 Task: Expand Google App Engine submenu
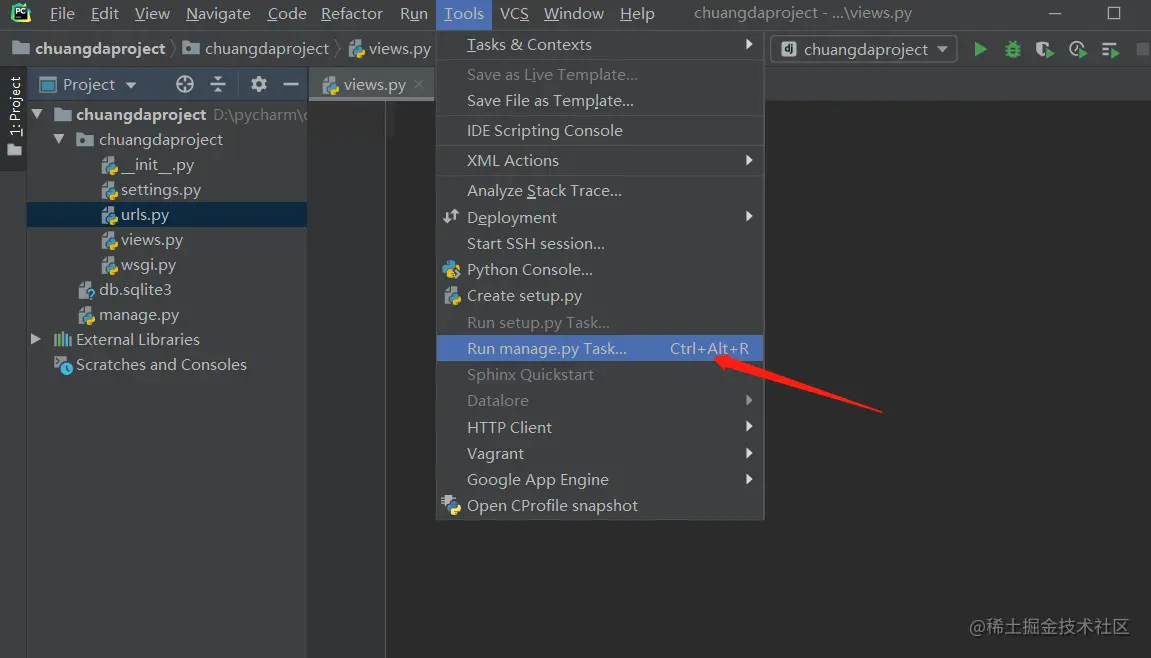point(600,480)
